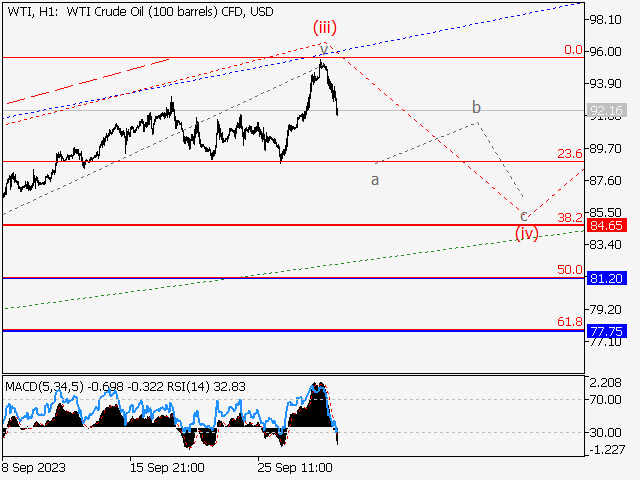Viewport: 640px width, 480px height.
Task: Click the 70.00 RSI level value
Action: coord(607,400)
